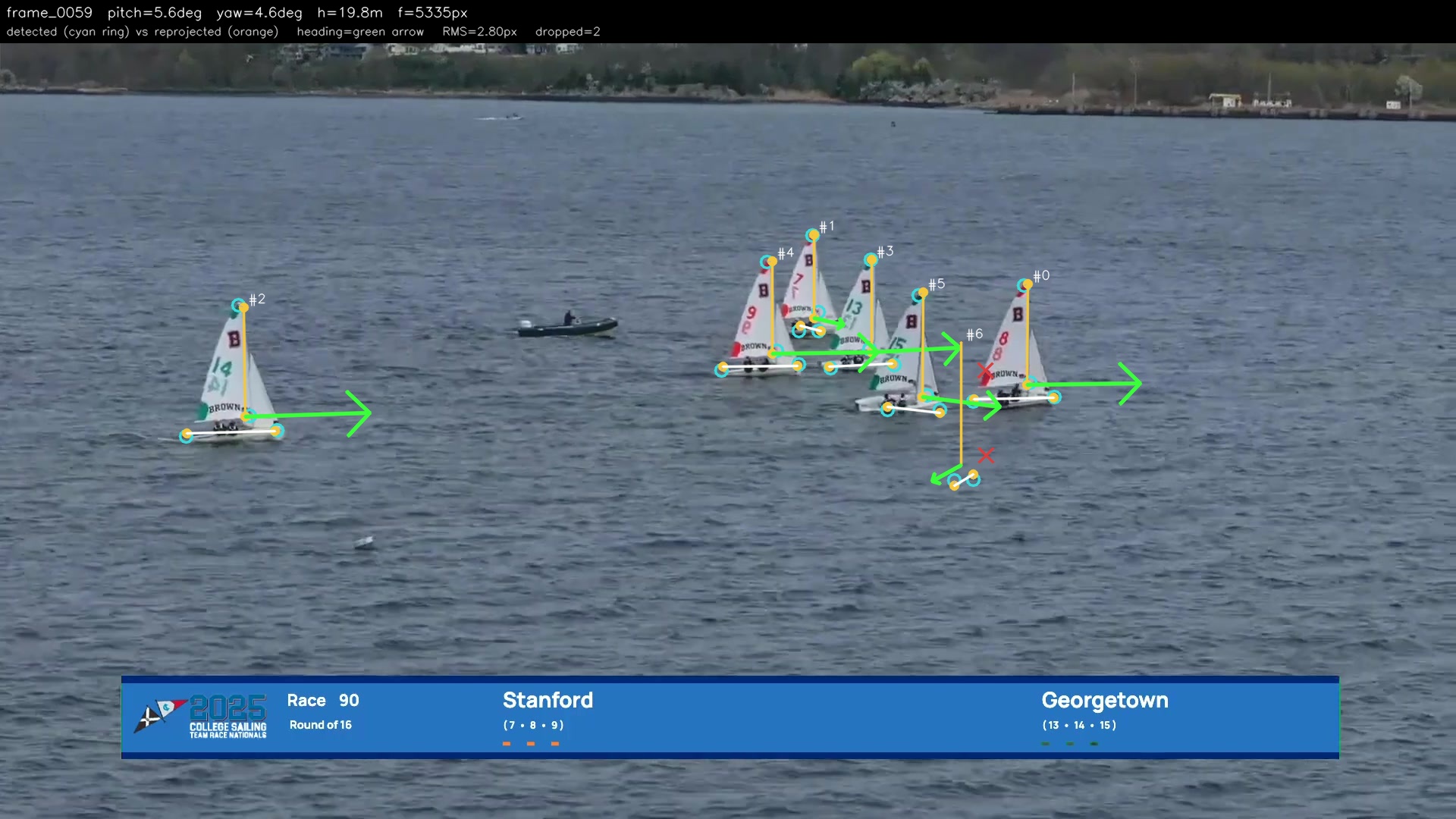Click the orange dashes under Stanford
The width and height of the screenshot is (1456, 819).
pos(531,744)
